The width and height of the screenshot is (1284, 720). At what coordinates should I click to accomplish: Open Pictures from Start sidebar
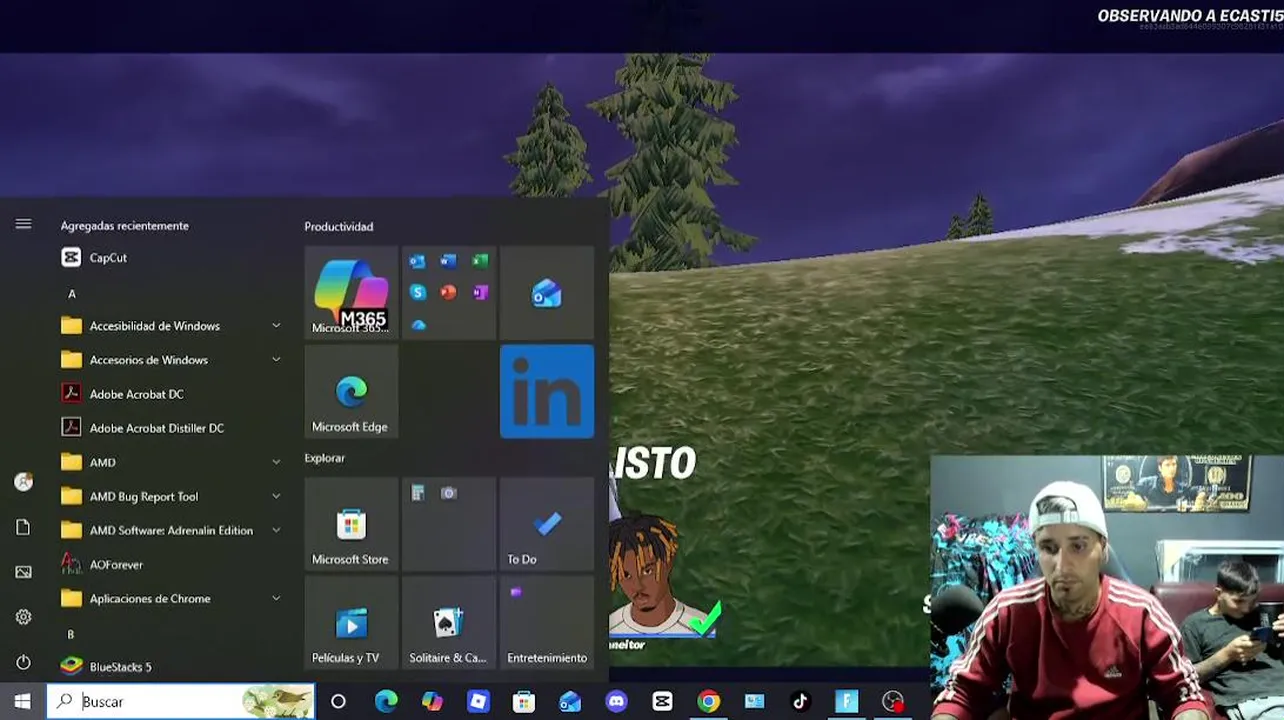click(23, 572)
